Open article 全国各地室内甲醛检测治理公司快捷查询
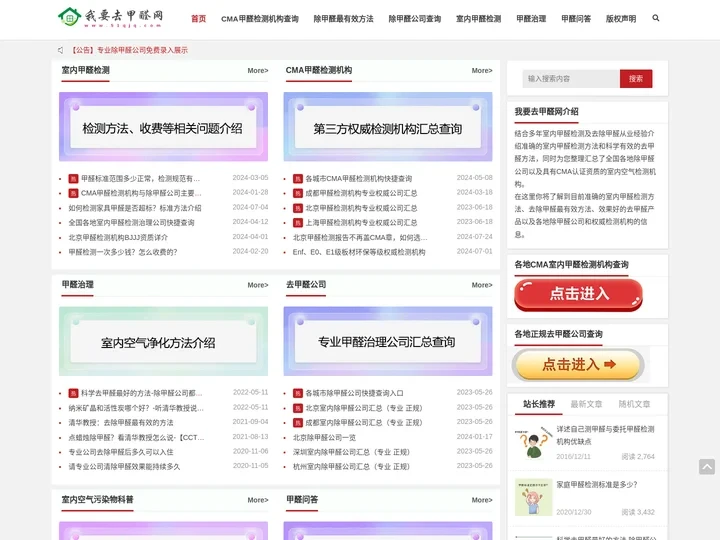This screenshot has width=720, height=540. 131,223
